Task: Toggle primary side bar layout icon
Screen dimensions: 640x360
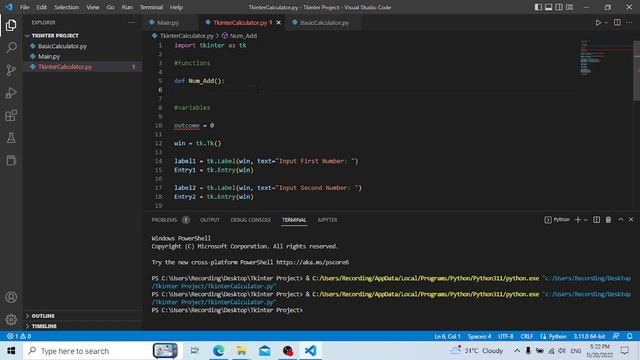Action: pos(538,7)
